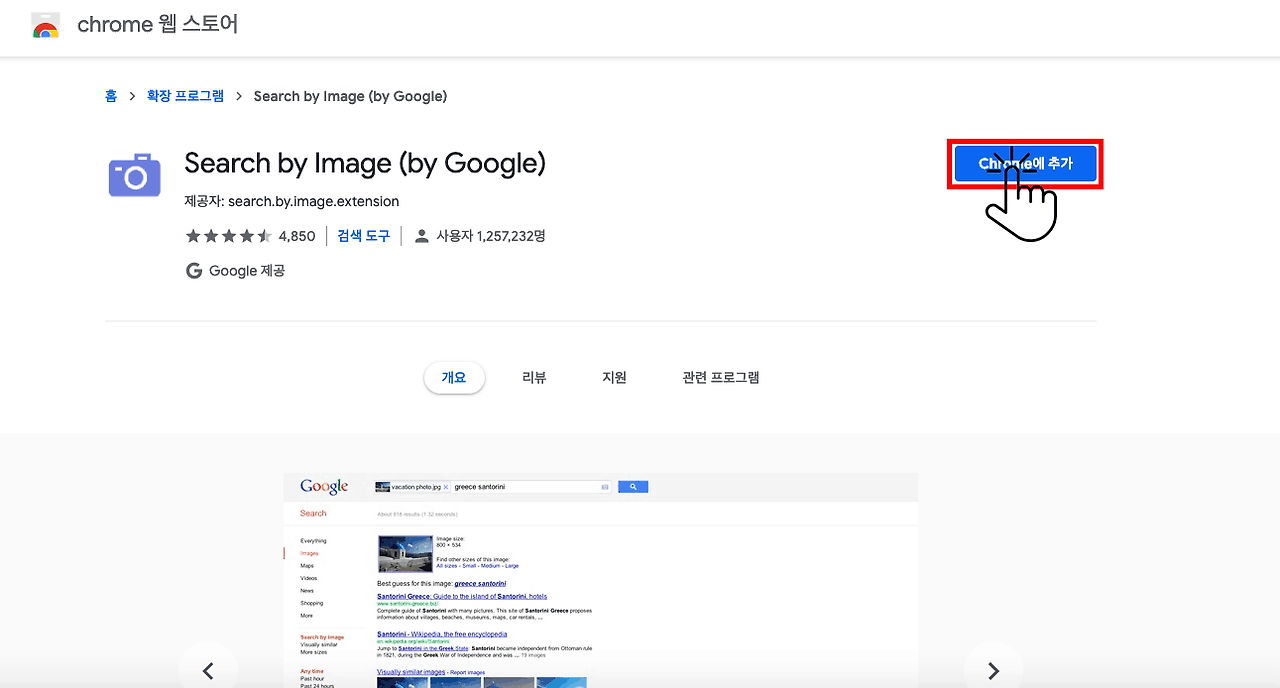Click the right carousel arrow

click(x=993, y=671)
